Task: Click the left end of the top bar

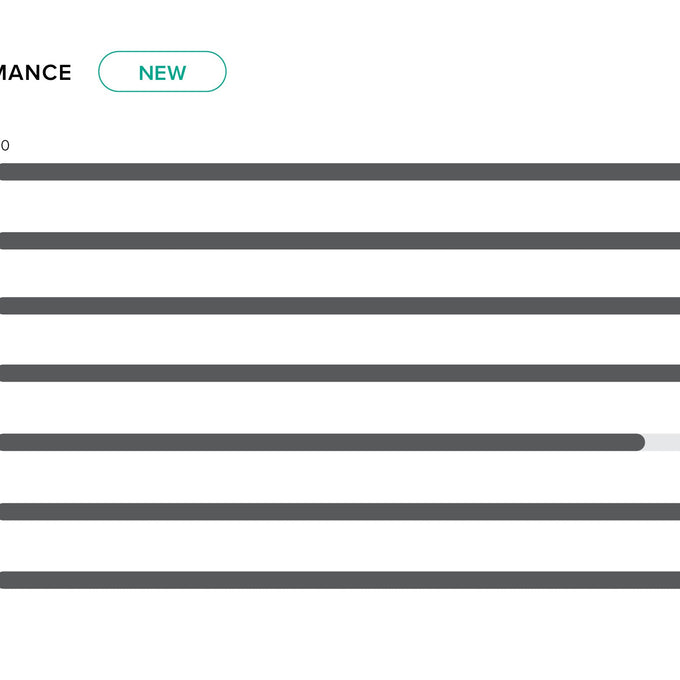Action: coord(8,172)
